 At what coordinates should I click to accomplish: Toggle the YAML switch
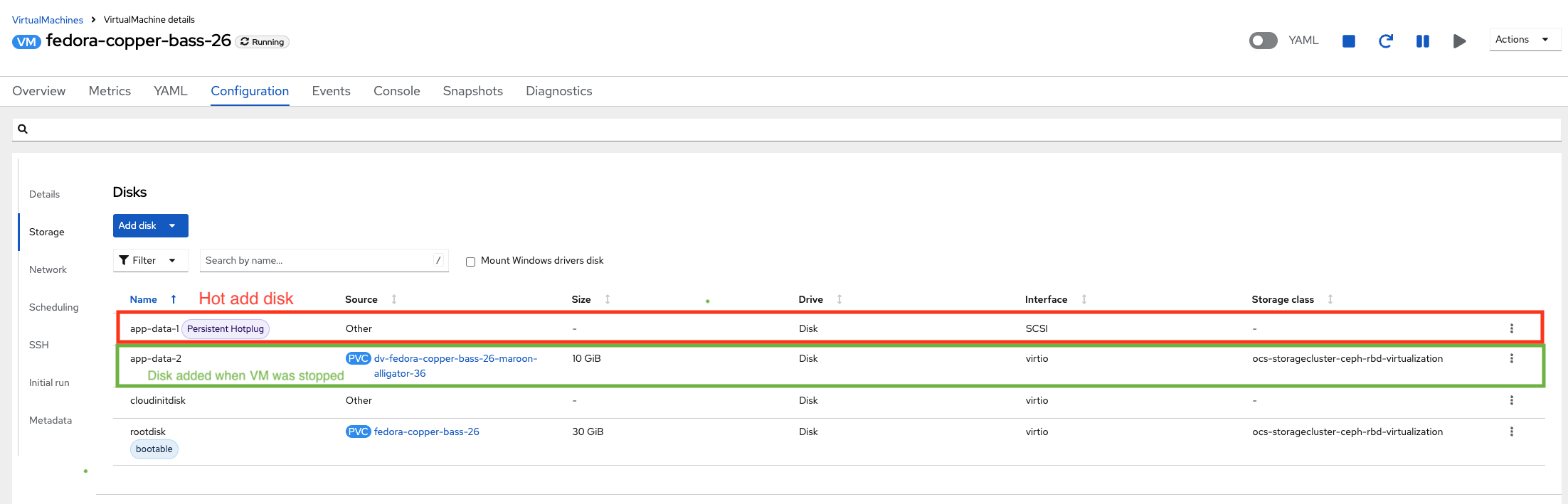(1263, 41)
